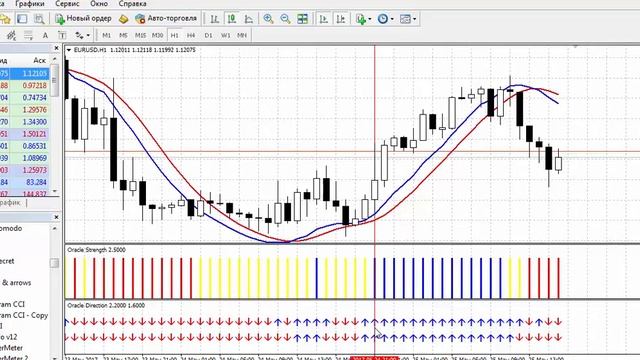This screenshot has height=360, width=640.
Task: Open the Strategy Tester magnifier icon
Action: pos(39,19)
